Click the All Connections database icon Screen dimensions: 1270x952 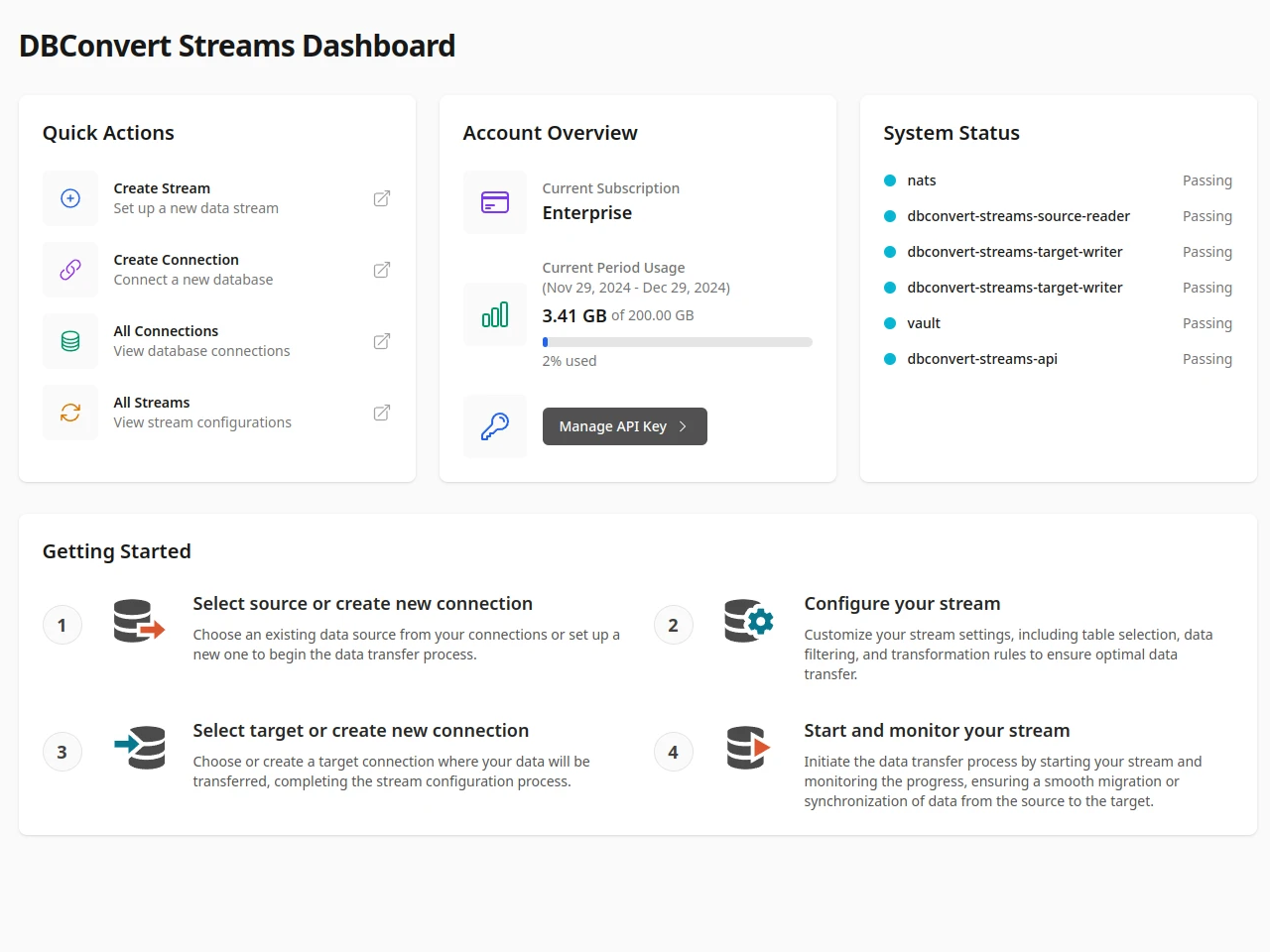tap(69, 341)
